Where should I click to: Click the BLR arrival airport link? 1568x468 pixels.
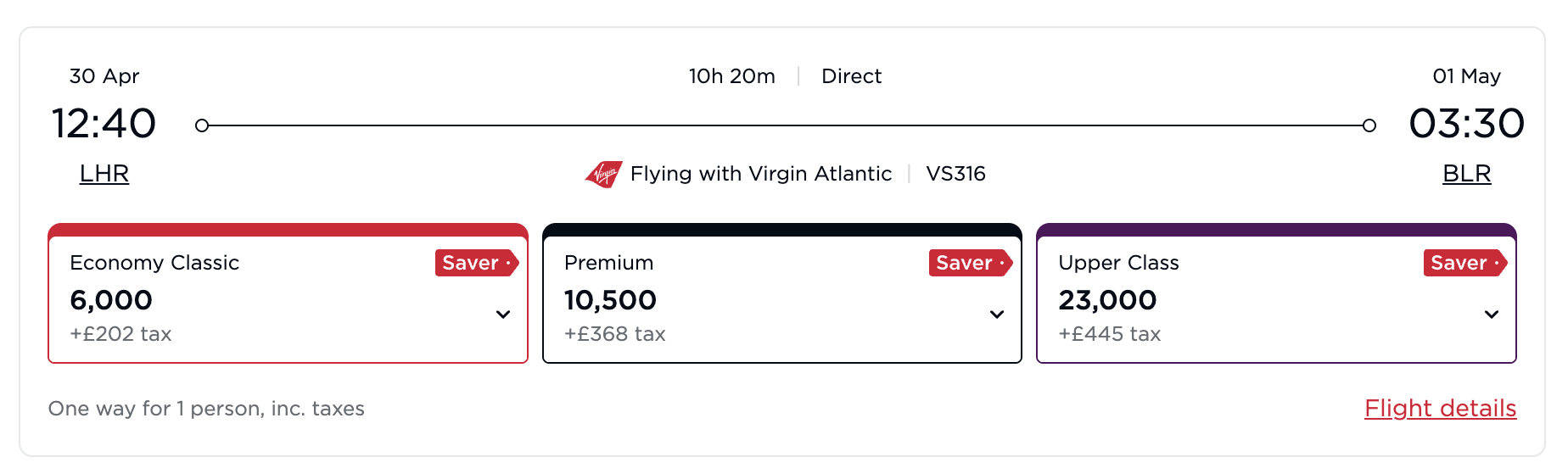(1466, 174)
